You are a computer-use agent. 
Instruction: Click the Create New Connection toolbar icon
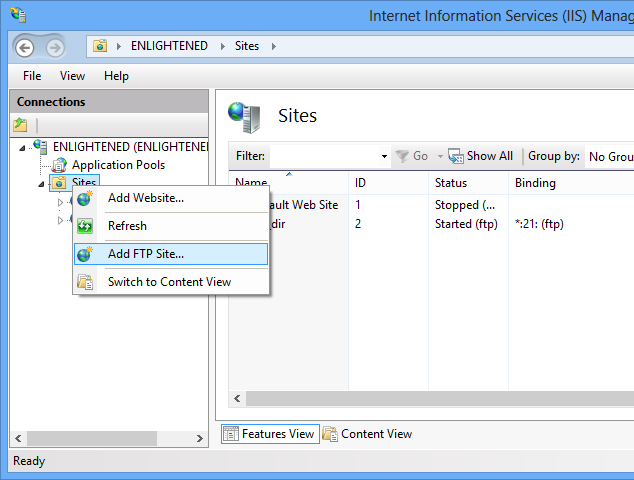pos(20,125)
